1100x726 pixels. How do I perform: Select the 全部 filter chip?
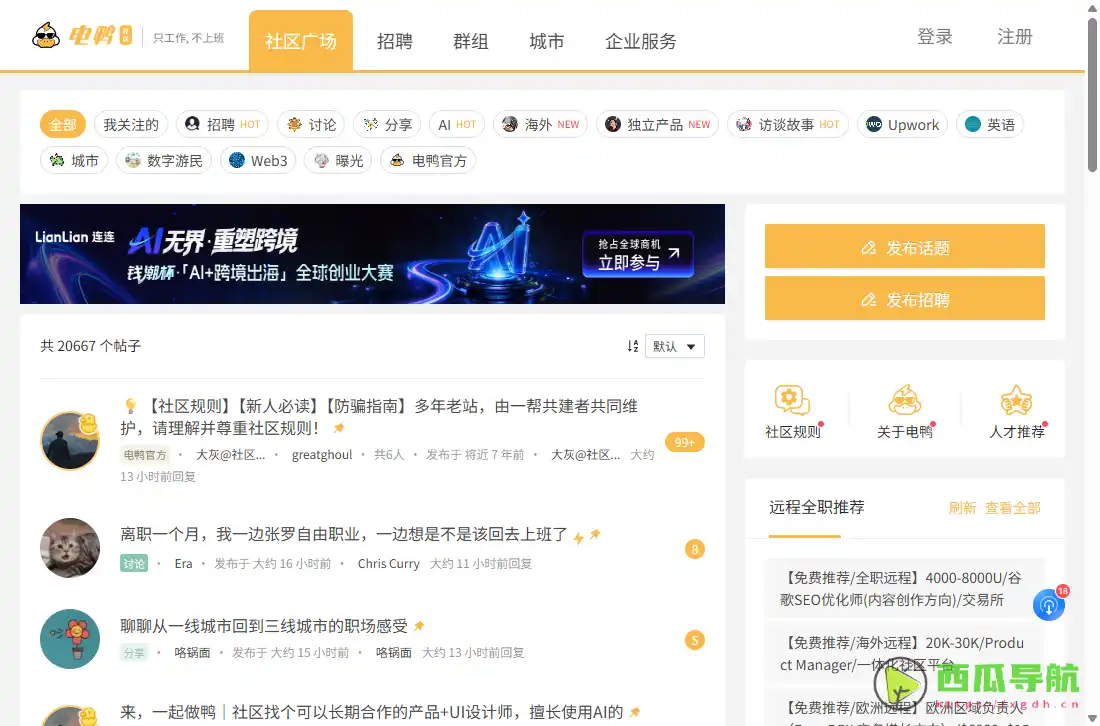pos(62,124)
